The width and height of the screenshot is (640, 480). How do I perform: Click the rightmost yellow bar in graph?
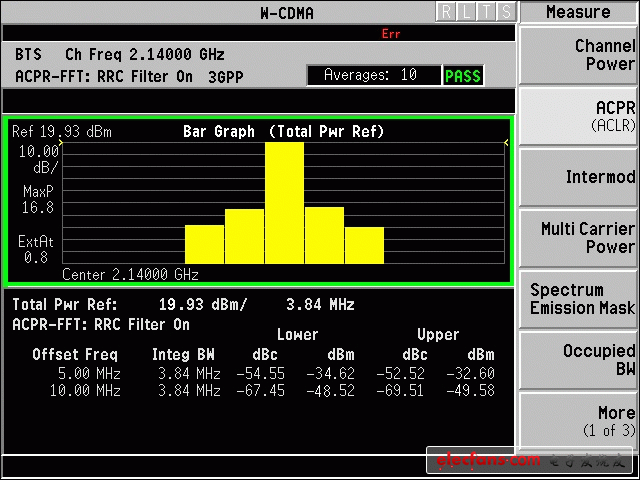(364, 245)
